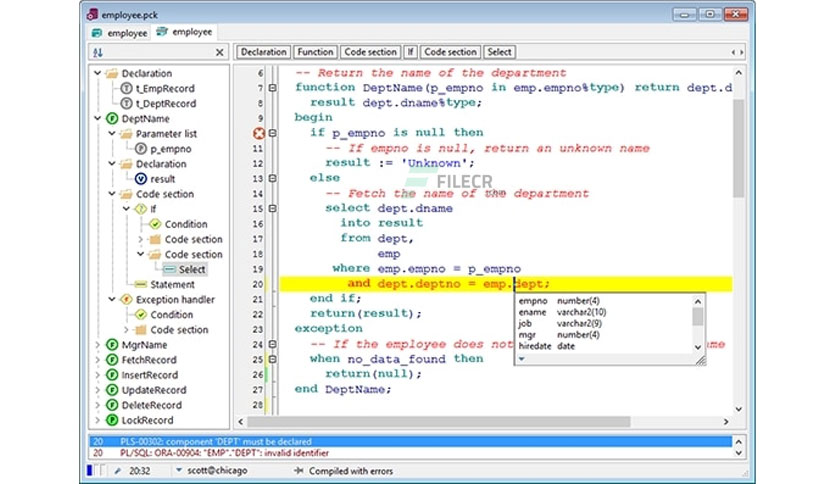Click the LockRecord function icon
836x484 pixels.
pyautogui.click(x=112, y=420)
